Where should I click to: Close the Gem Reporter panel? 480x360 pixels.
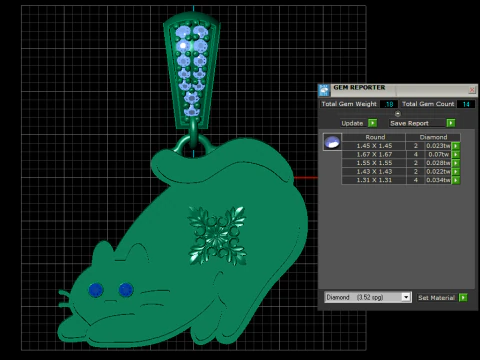472,90
